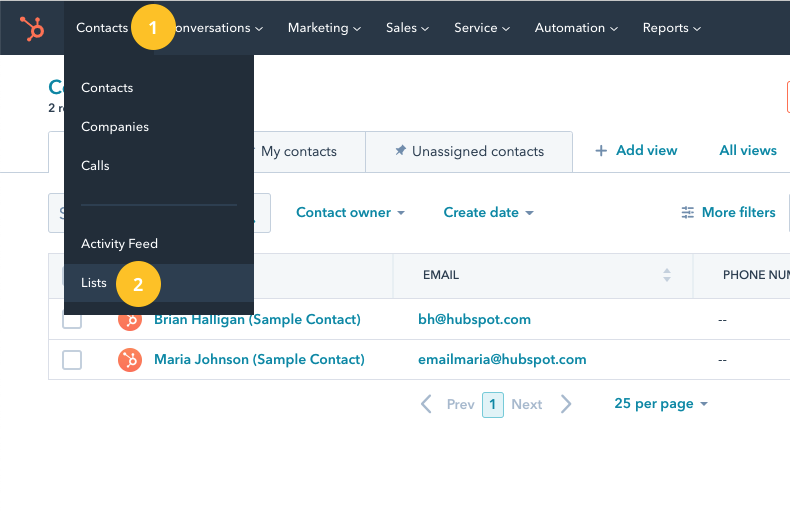Open the Marketing navigation menu
Image resolution: width=790 pixels, height=512 pixels.
coord(324,28)
